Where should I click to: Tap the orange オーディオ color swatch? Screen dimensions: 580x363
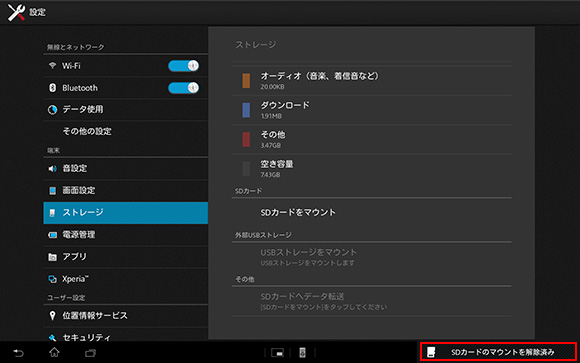pos(246,81)
